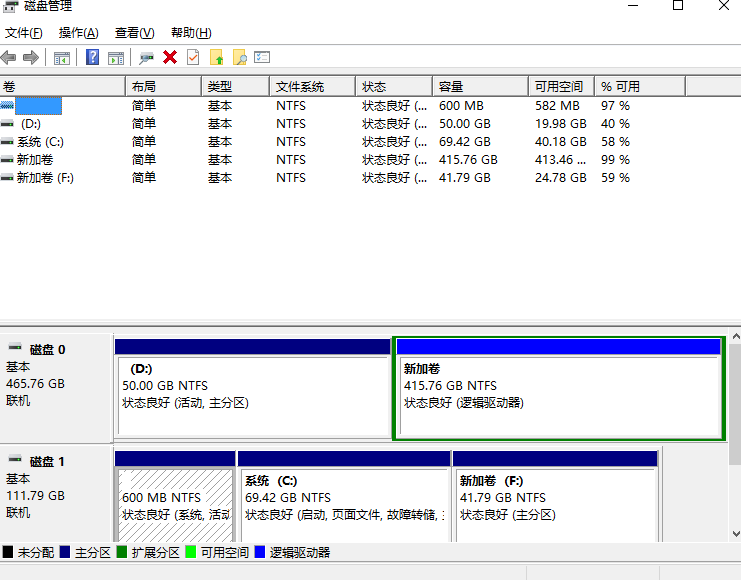Click the 24.78 GB free space cell
Viewport: 741px width, 580px height.
tap(560, 178)
